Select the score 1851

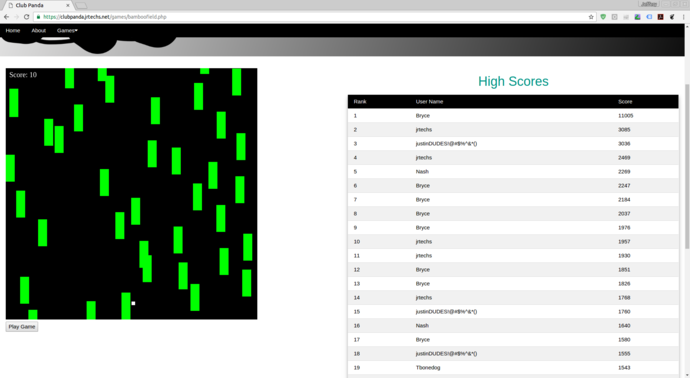point(624,270)
